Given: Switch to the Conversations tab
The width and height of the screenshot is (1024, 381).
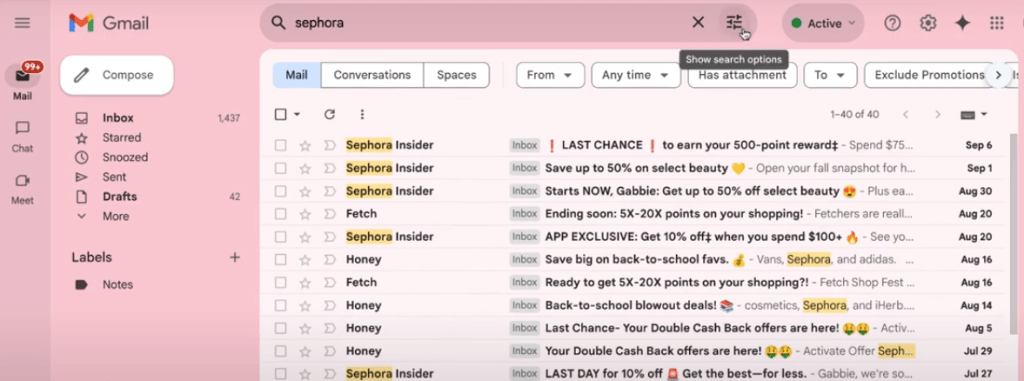Looking at the screenshot, I should pos(372,75).
